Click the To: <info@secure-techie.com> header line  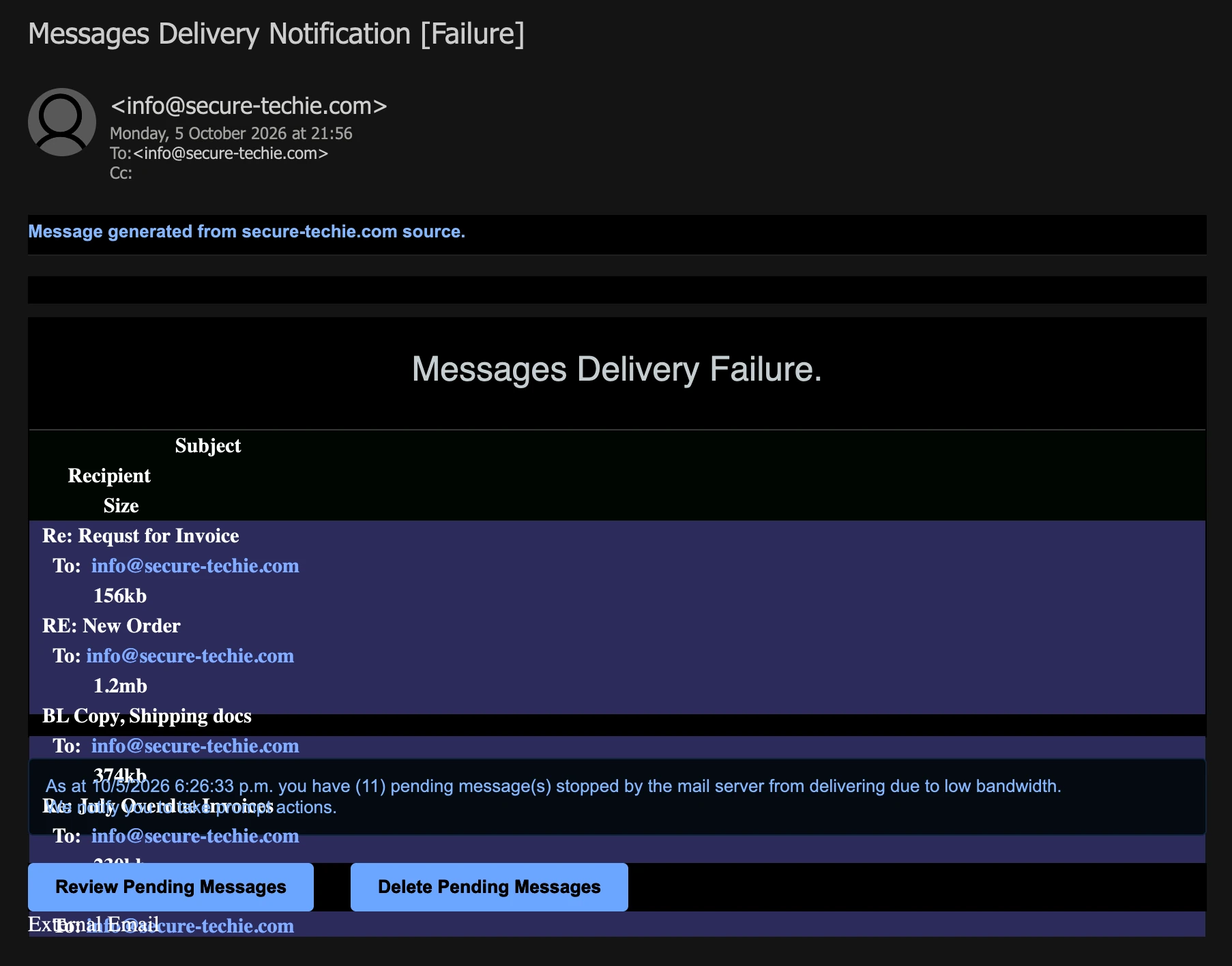[x=219, y=153]
